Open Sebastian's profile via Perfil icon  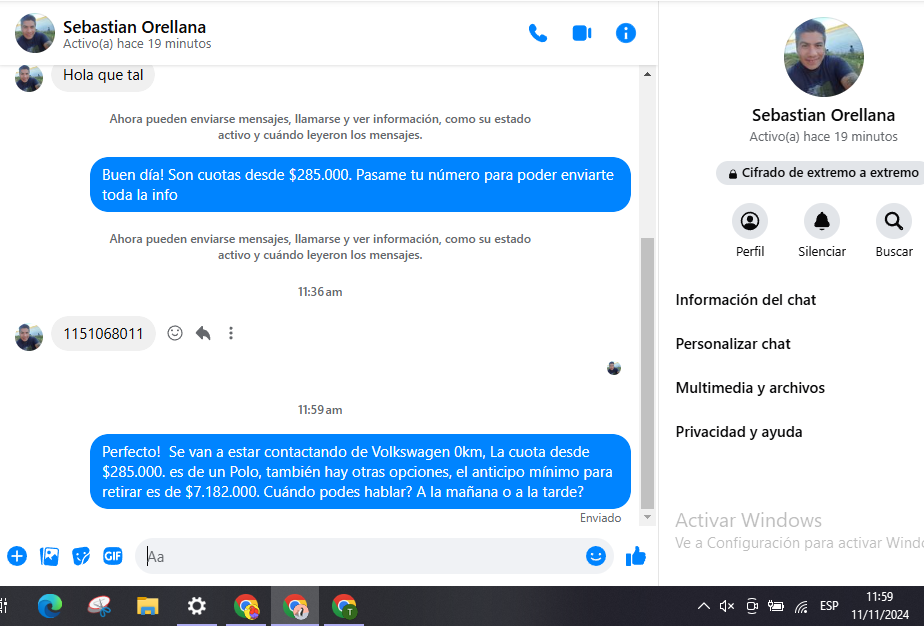750,222
